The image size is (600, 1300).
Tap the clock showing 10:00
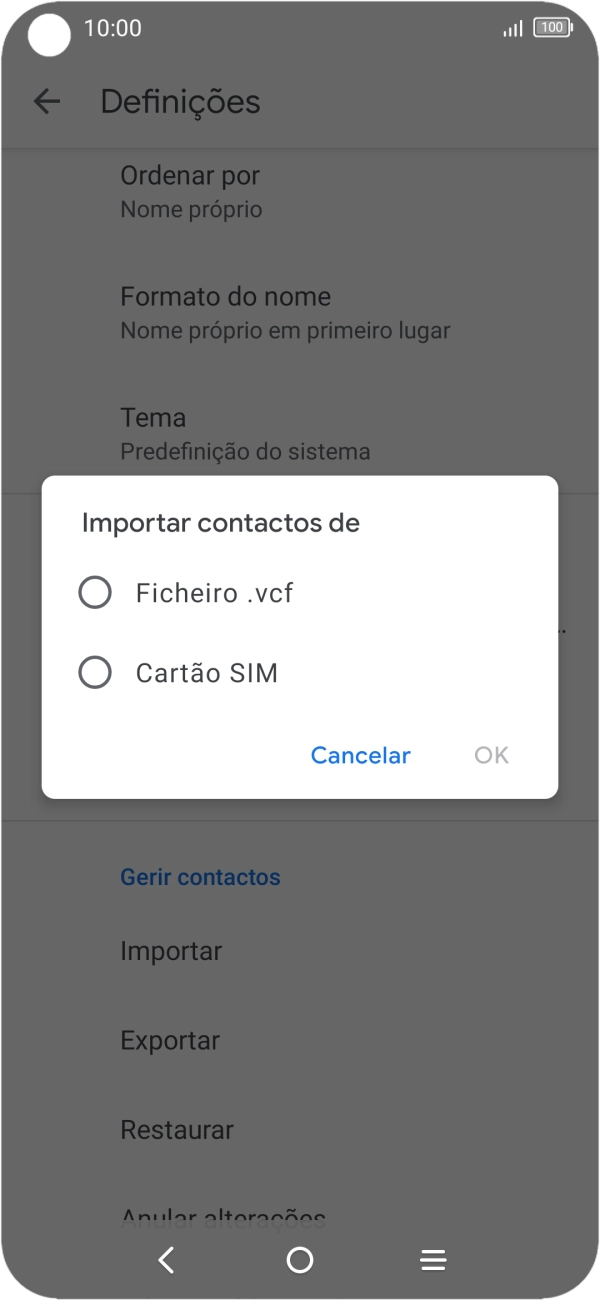115,29
